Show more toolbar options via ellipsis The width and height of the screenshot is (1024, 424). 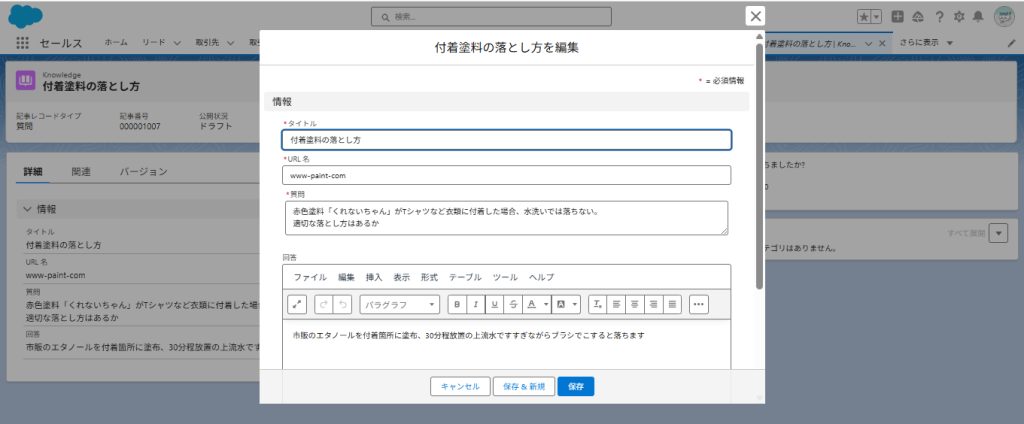point(699,304)
